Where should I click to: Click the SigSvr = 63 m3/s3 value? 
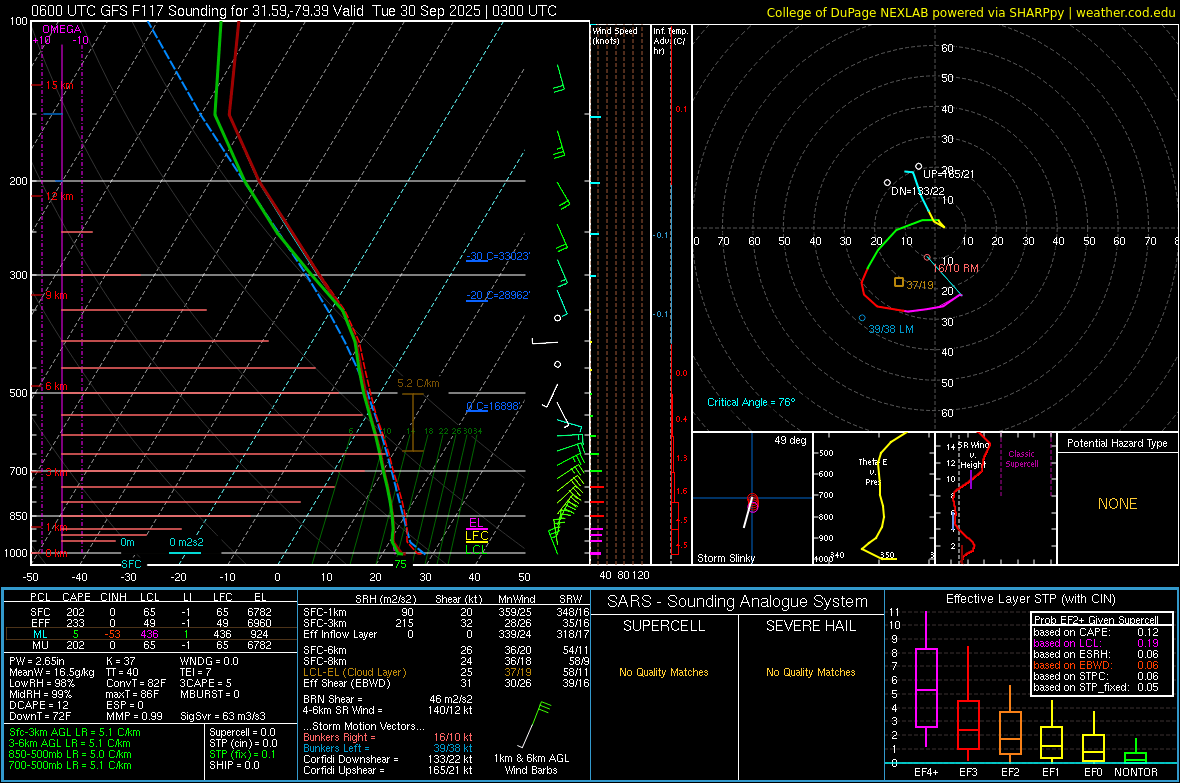(x=223, y=716)
